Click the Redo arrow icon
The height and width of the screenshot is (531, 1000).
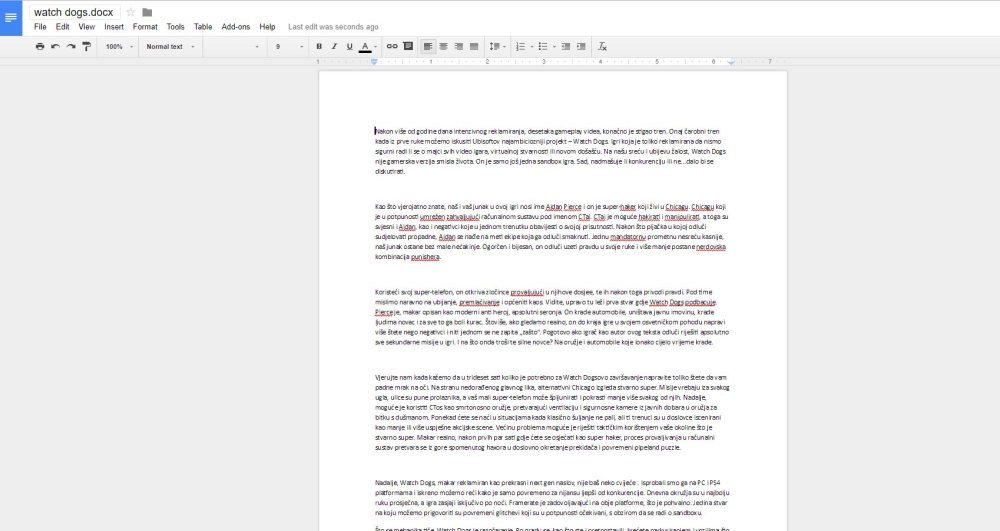coord(71,47)
